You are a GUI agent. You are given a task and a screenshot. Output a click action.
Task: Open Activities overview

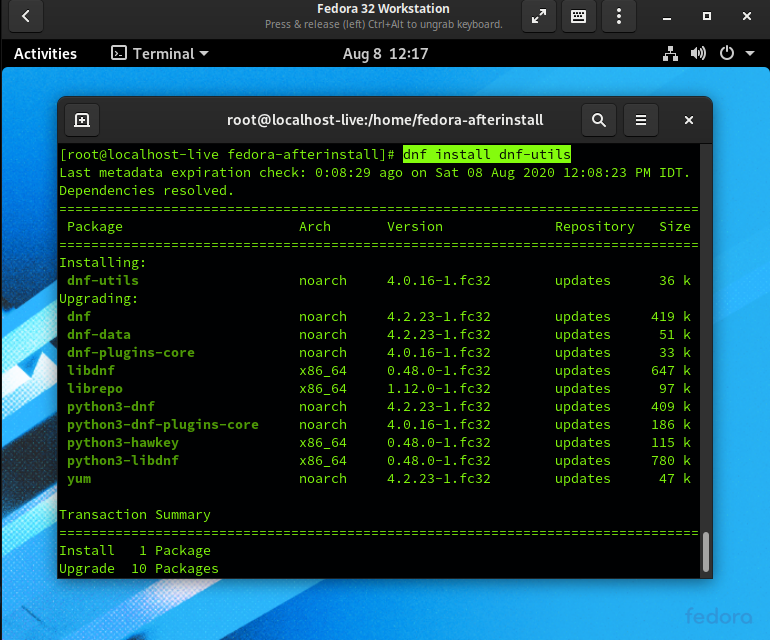pyautogui.click(x=45, y=54)
